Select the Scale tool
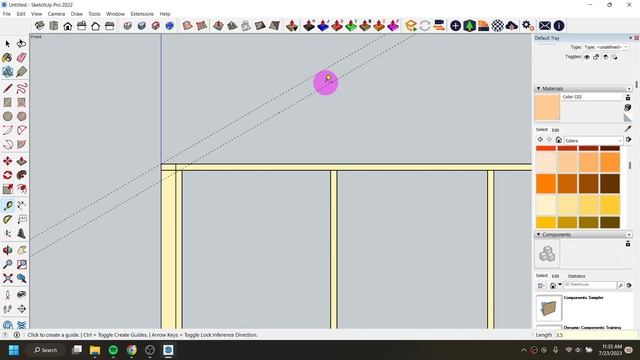 click(x=7, y=189)
